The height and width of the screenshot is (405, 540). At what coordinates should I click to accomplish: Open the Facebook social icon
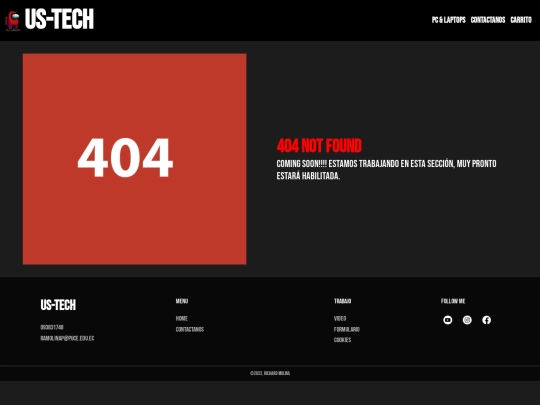pyautogui.click(x=486, y=320)
